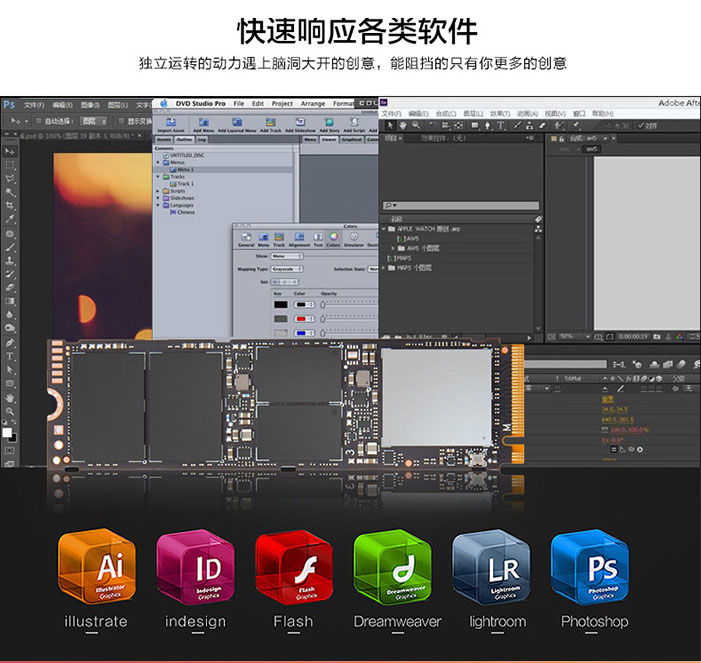Click Import Asset in DVD Studio Pro
Screen dimensions: 701x663
click(171, 125)
